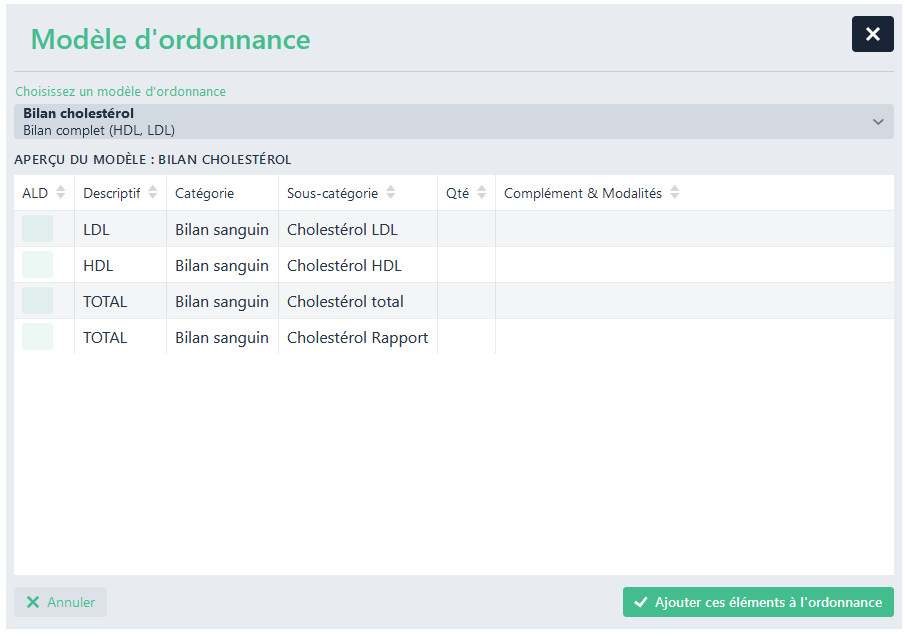
Task: Click Annuler to cancel
Action: click(x=60, y=602)
